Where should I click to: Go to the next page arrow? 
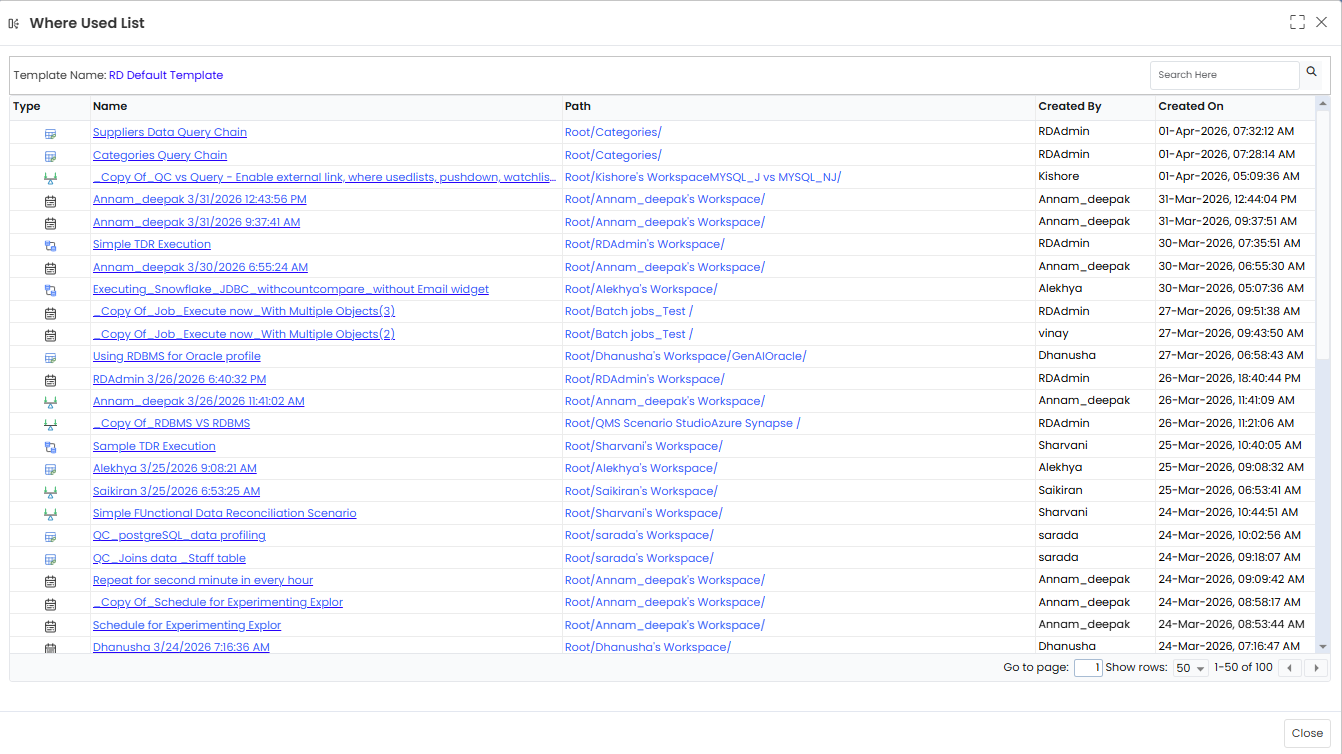[1317, 668]
